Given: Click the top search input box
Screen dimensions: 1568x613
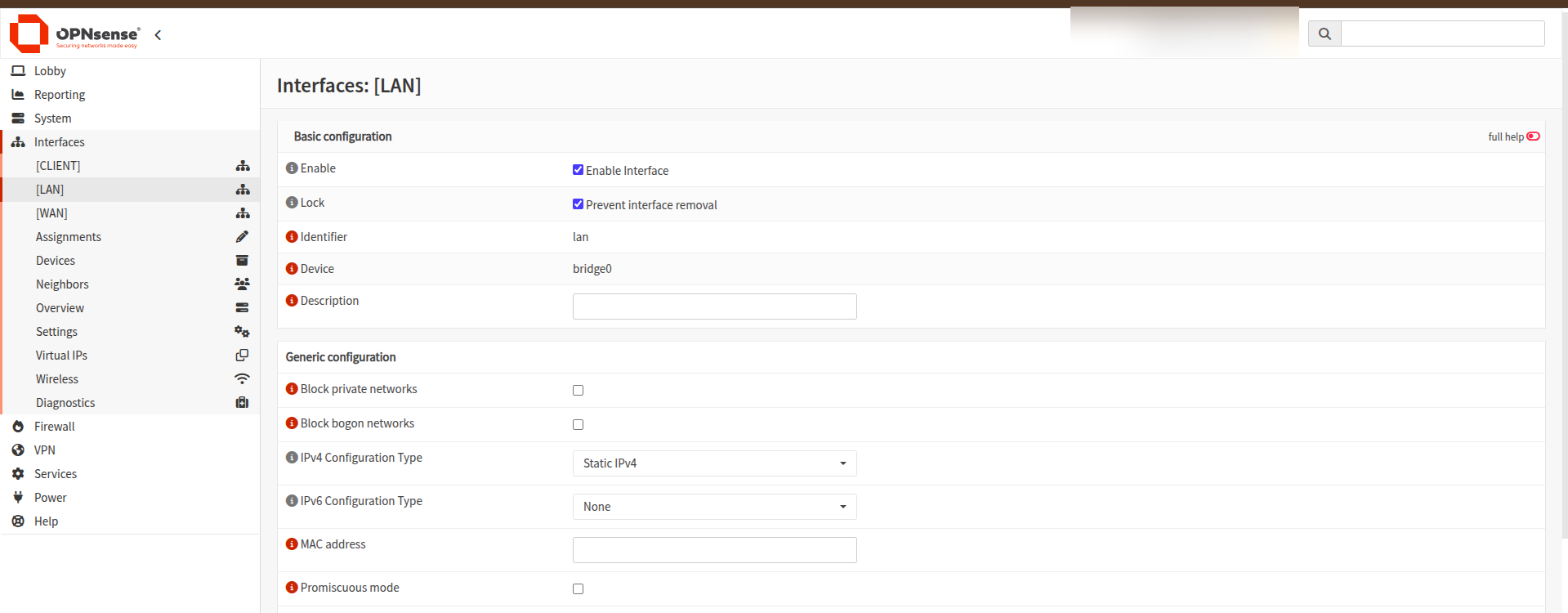Looking at the screenshot, I should coord(1442,34).
